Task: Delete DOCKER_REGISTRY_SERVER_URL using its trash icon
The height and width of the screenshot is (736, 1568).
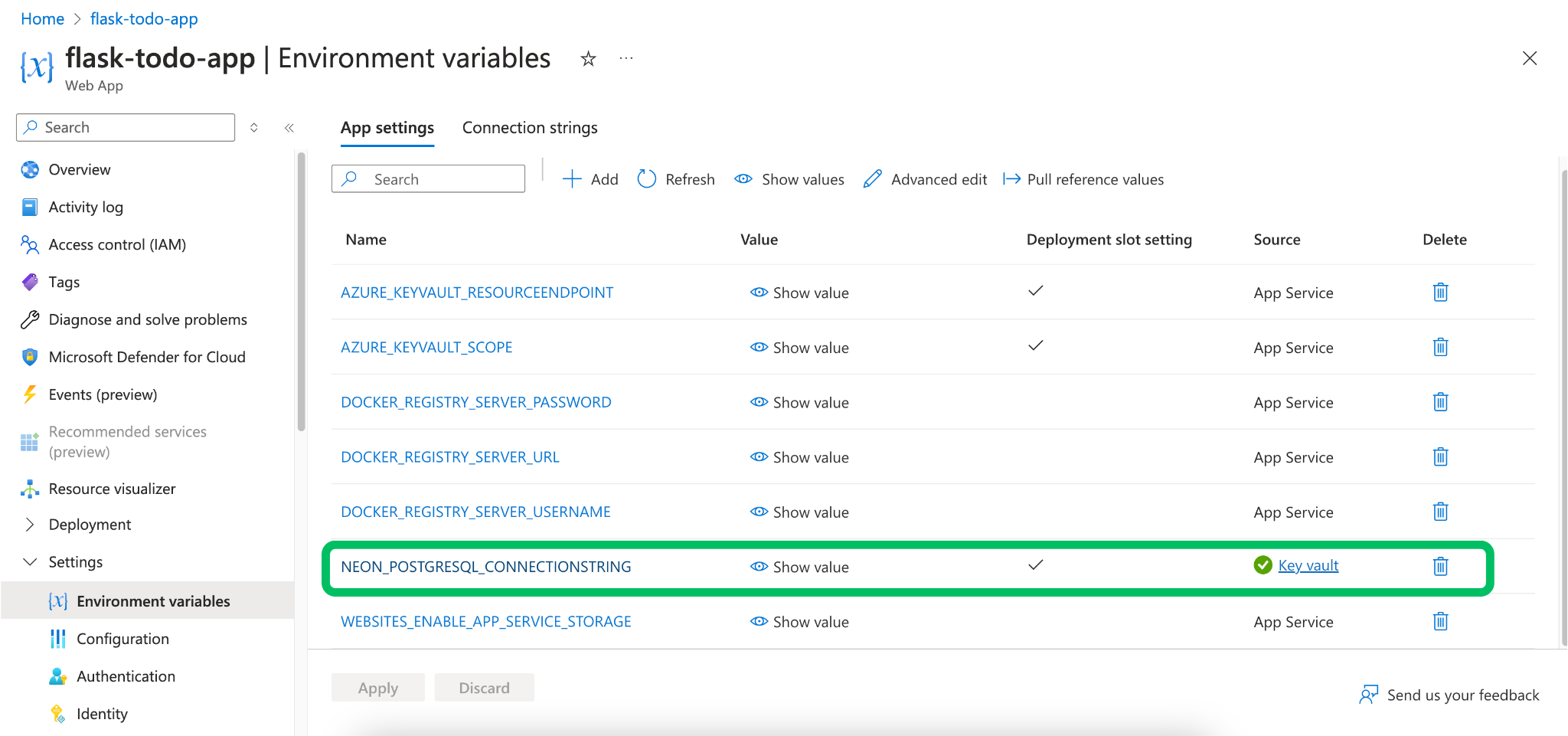Action: 1440,456
